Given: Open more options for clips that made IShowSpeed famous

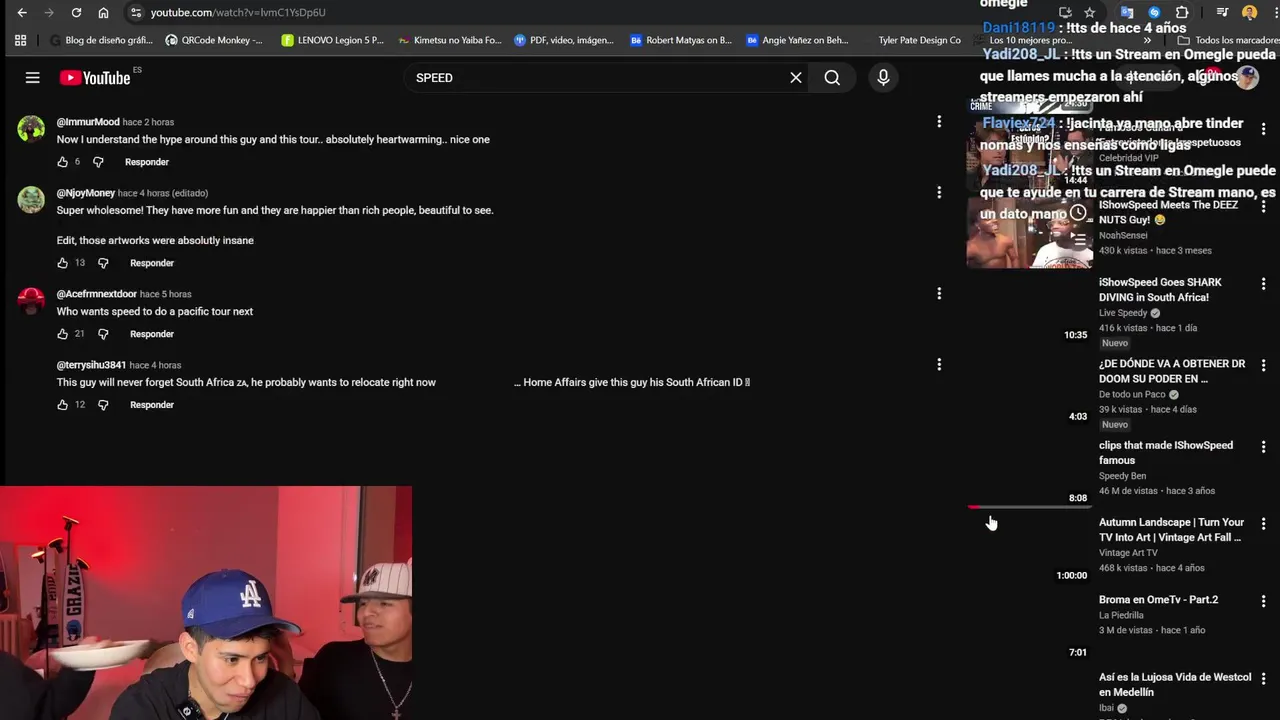Looking at the screenshot, I should pos(1264,447).
